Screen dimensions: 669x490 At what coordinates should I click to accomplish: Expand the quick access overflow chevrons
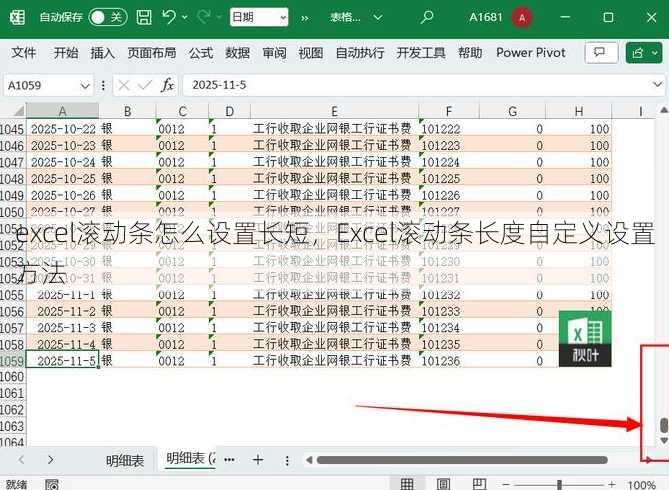[x=305, y=18]
